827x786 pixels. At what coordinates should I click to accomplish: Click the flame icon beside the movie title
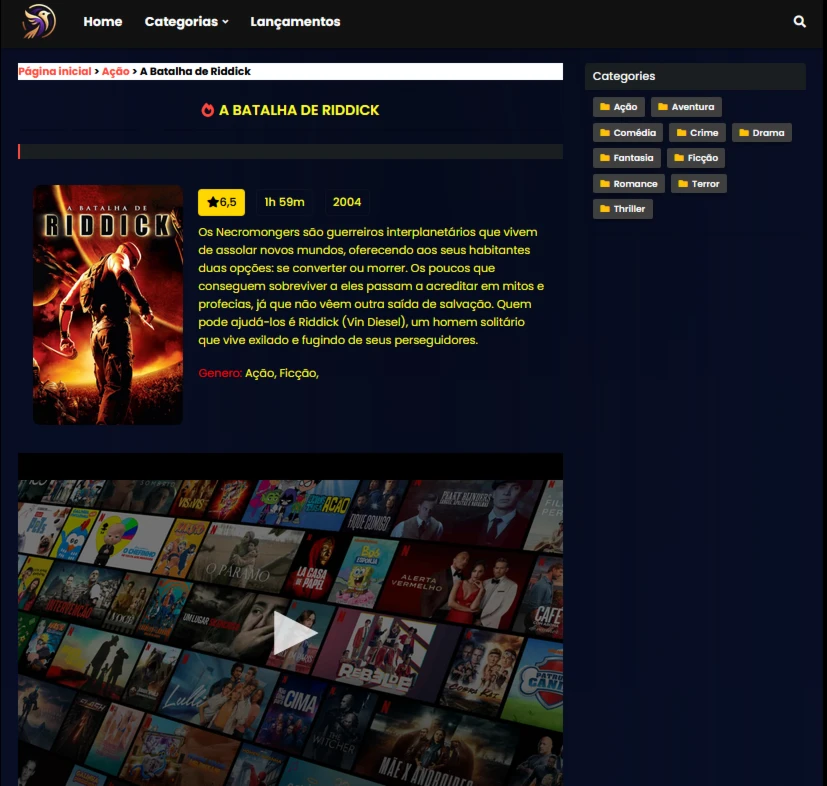[207, 110]
